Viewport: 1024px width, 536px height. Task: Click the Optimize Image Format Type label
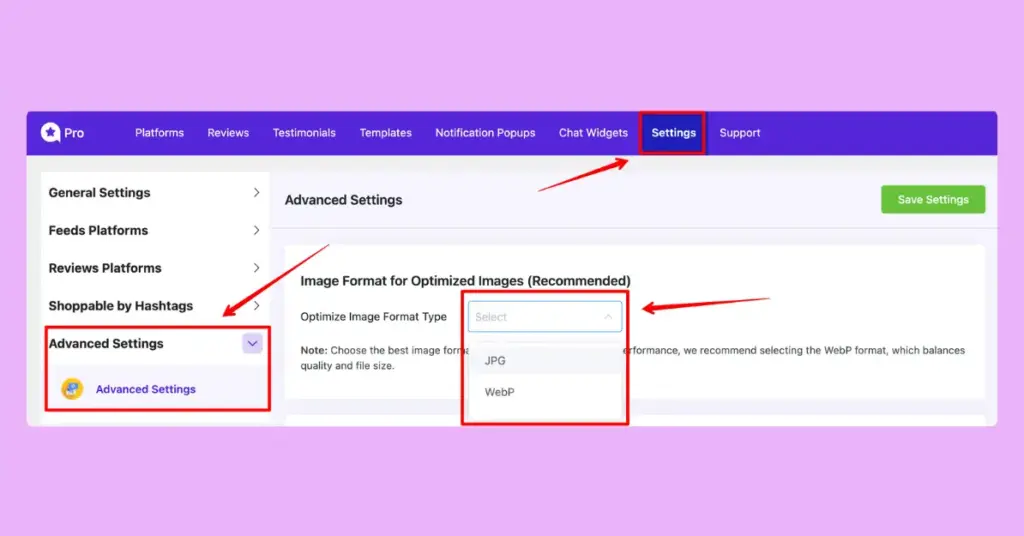tap(374, 317)
